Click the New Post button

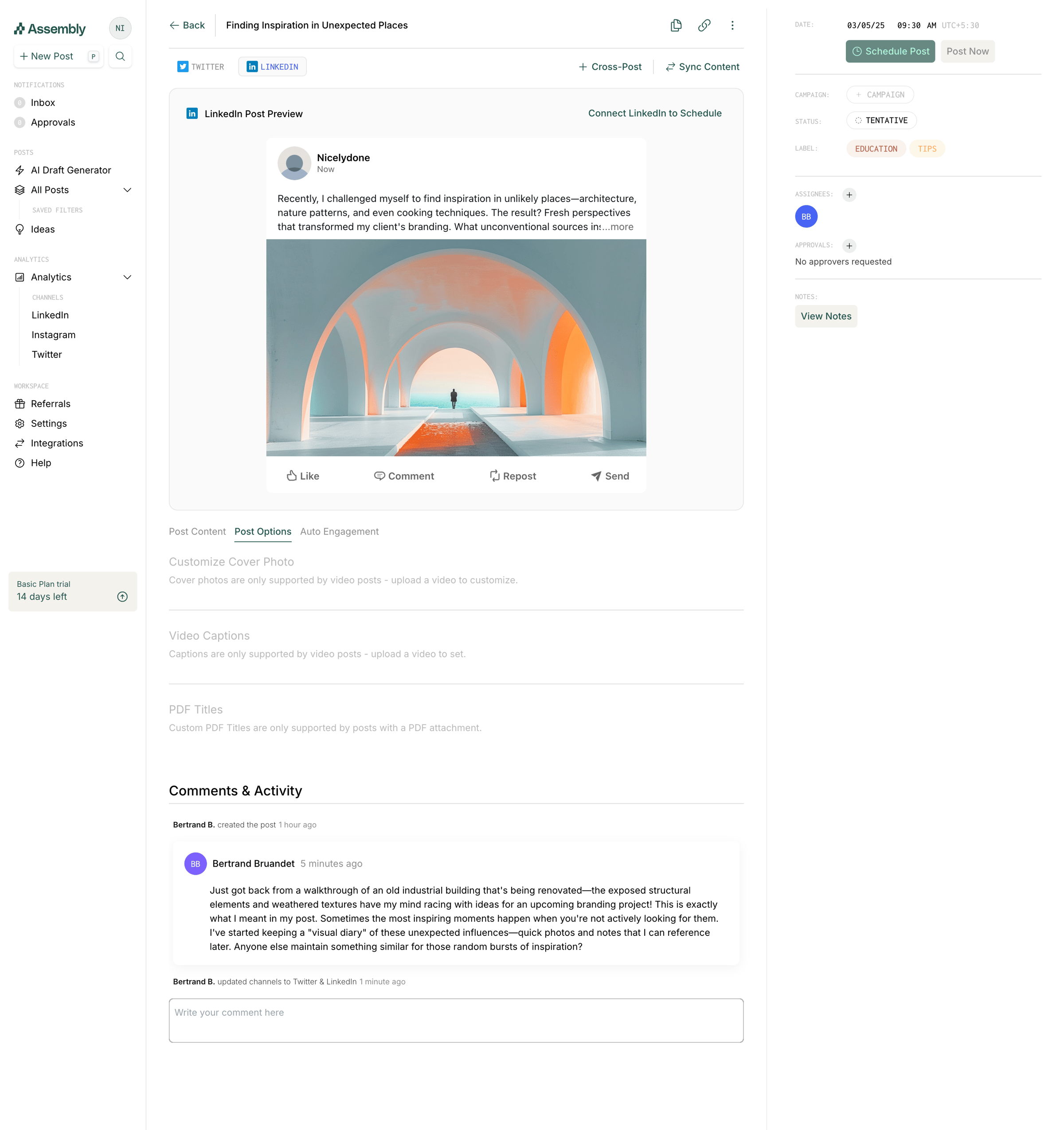tap(59, 56)
